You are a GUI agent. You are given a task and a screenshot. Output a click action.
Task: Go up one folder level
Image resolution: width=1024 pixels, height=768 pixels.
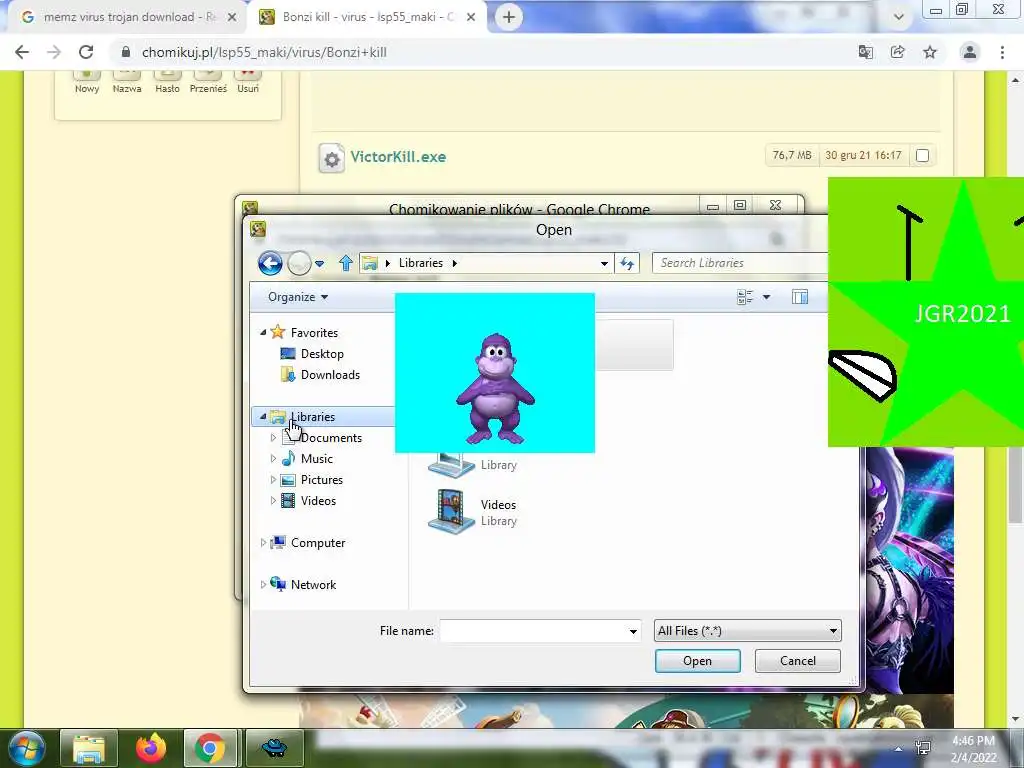click(x=345, y=263)
